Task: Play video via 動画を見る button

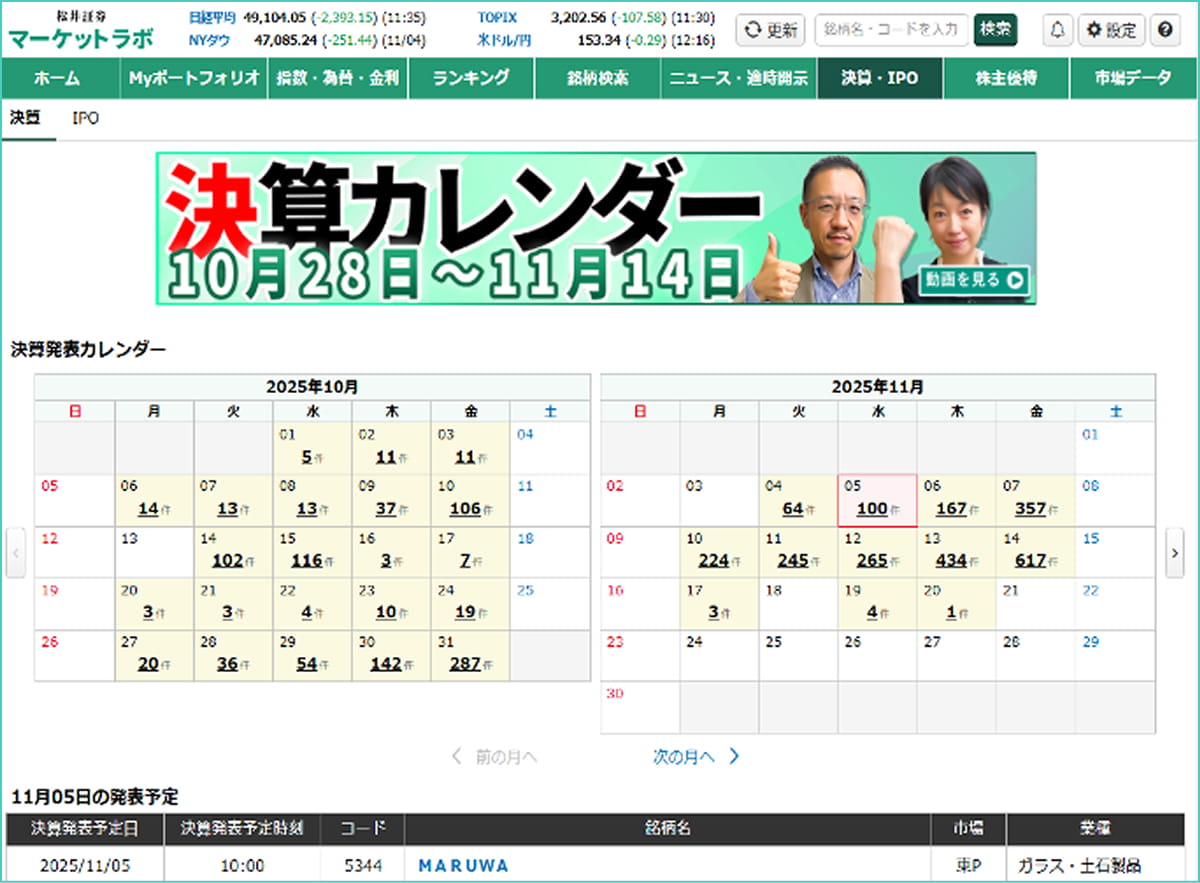Action: [974, 280]
